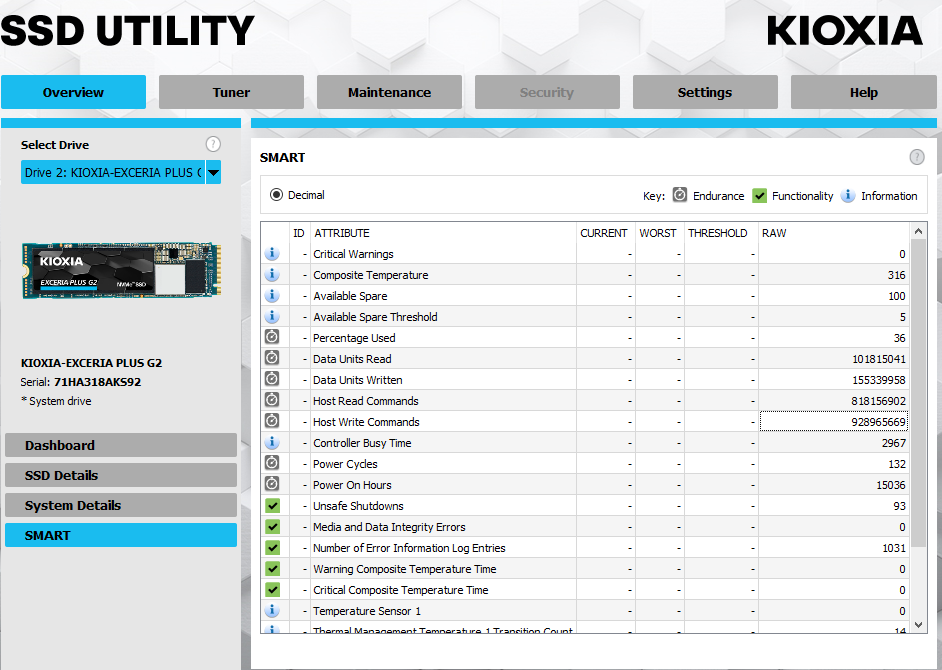Click endurance icon for Host Read Commands

pos(272,400)
